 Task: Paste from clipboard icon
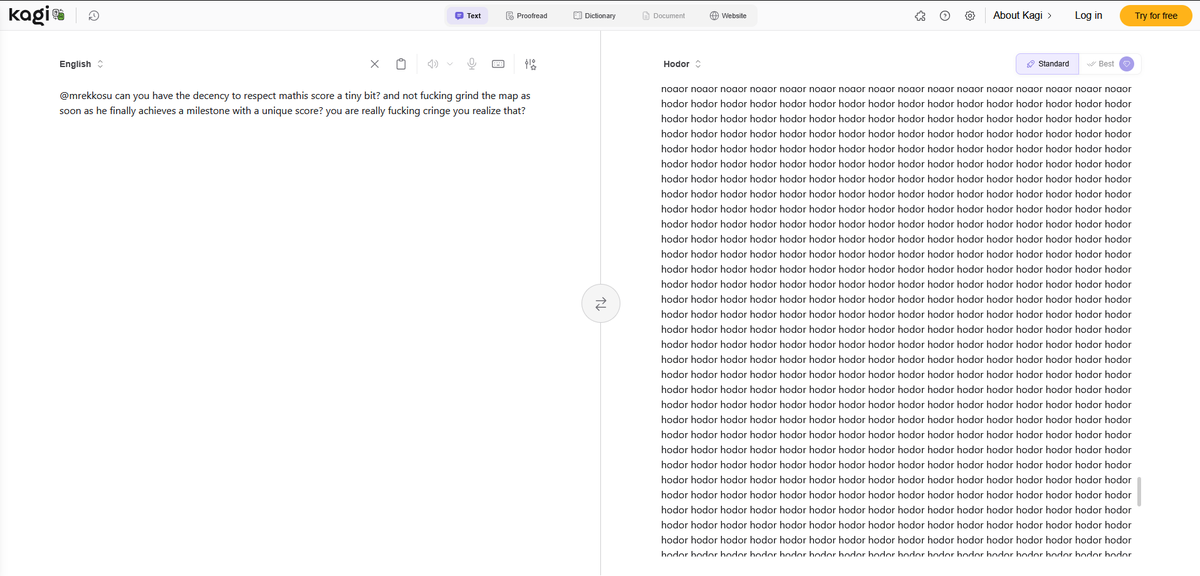401,64
